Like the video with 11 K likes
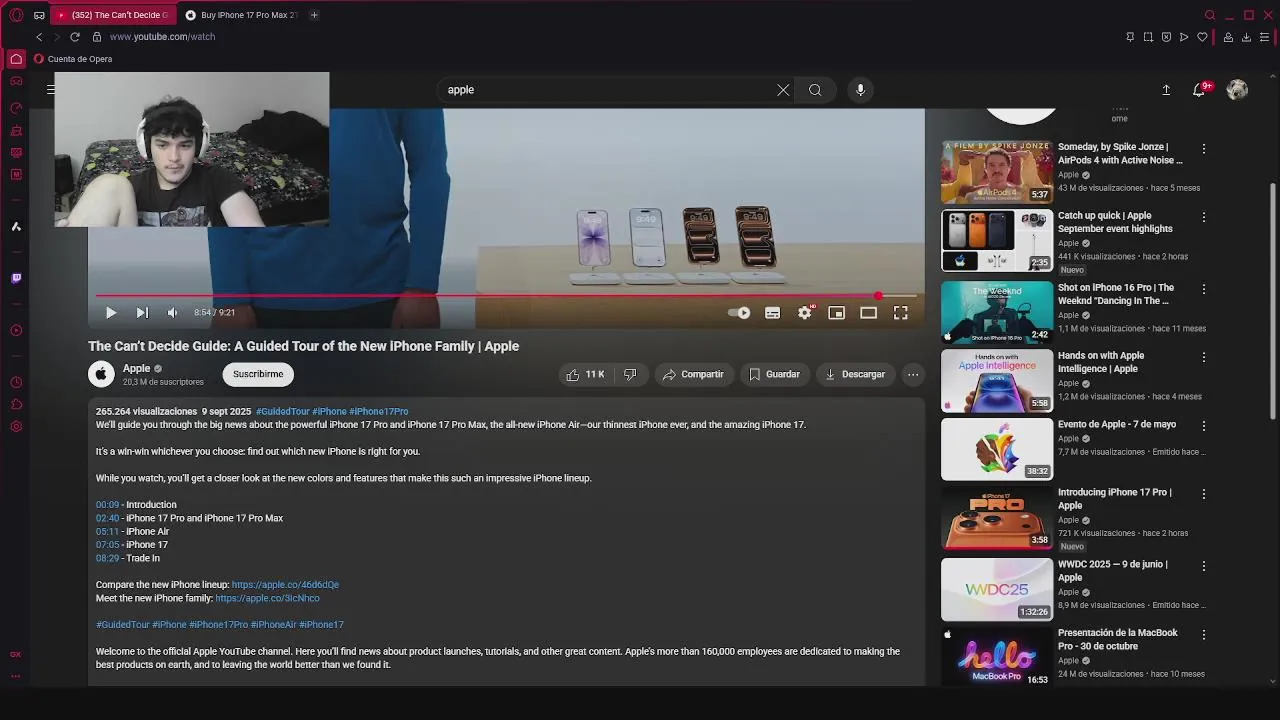 [585, 374]
